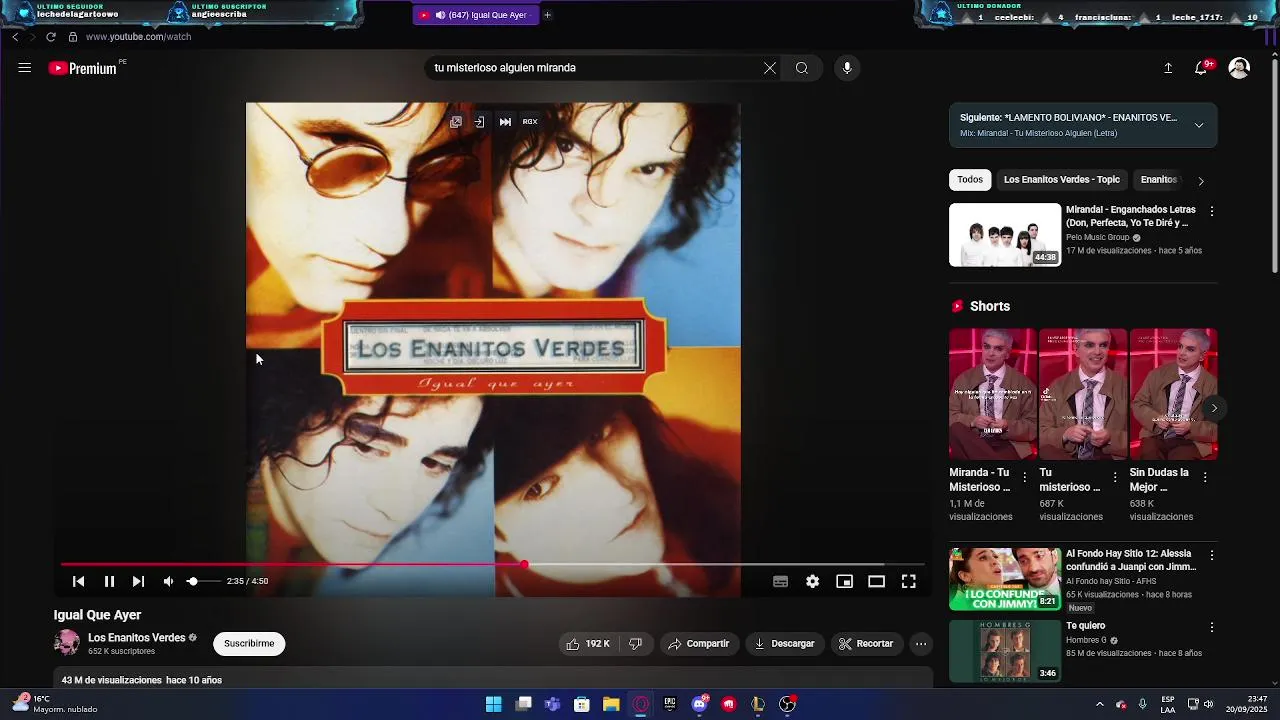1280x720 pixels.
Task: Select the partially visible Enanitos chip
Action: (x=1159, y=180)
